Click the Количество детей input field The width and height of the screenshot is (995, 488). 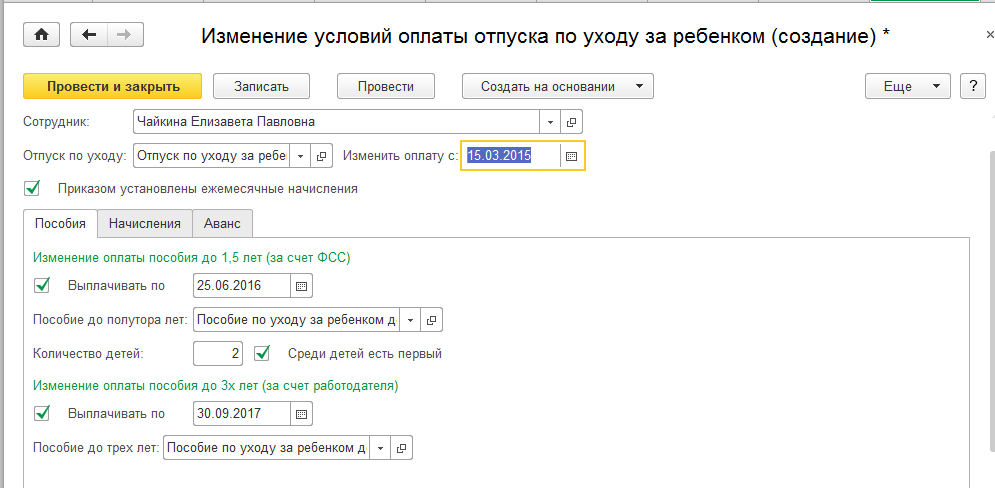click(x=218, y=353)
